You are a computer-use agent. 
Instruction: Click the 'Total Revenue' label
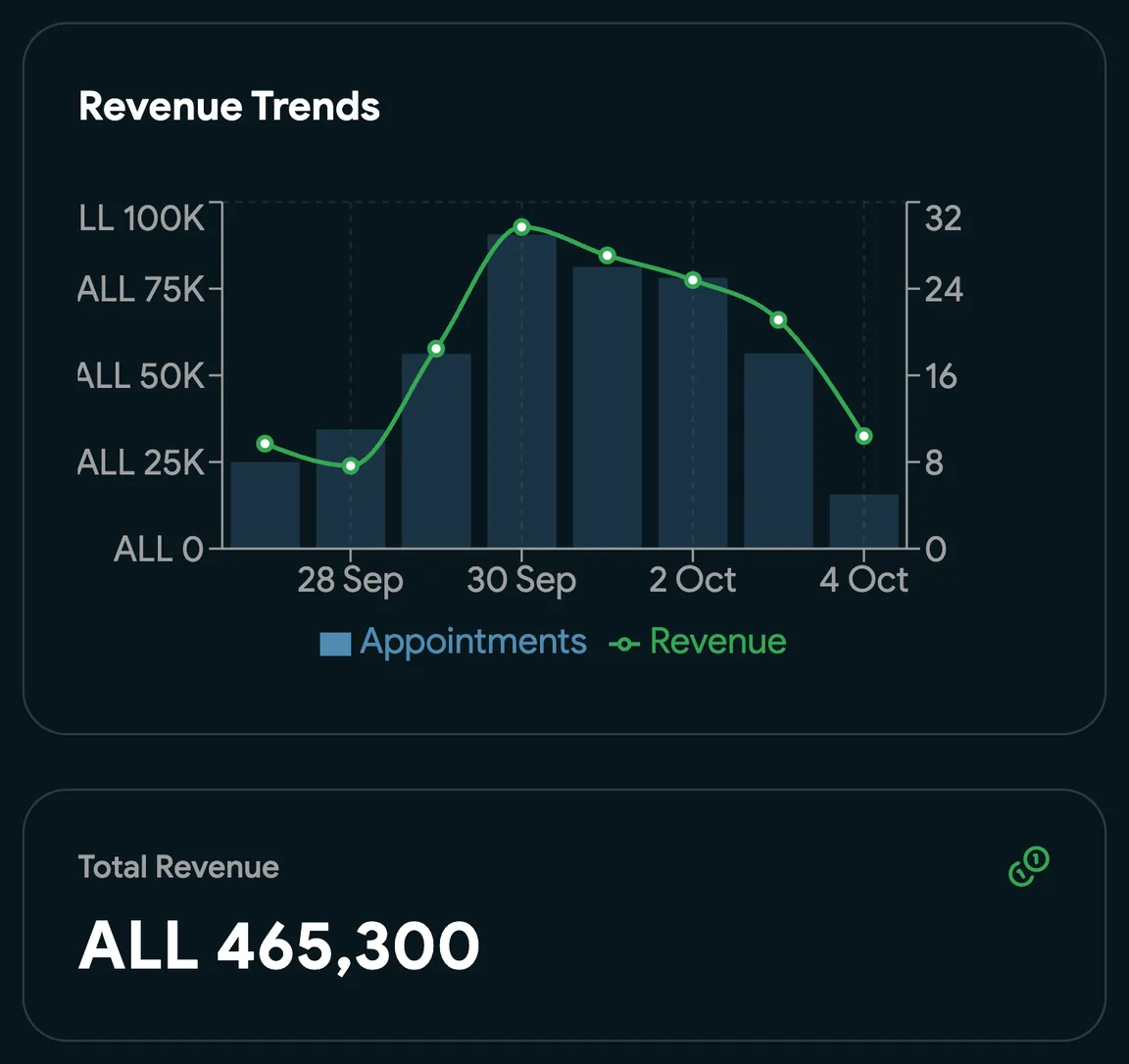point(178,867)
